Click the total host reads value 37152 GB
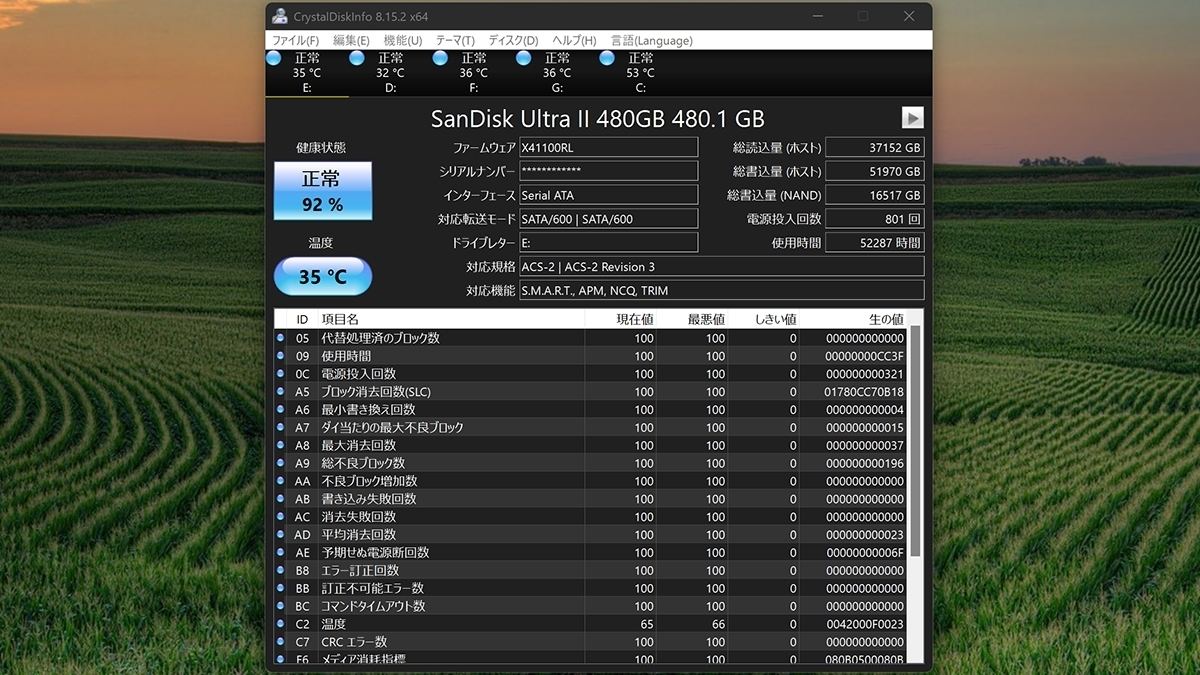 point(875,147)
